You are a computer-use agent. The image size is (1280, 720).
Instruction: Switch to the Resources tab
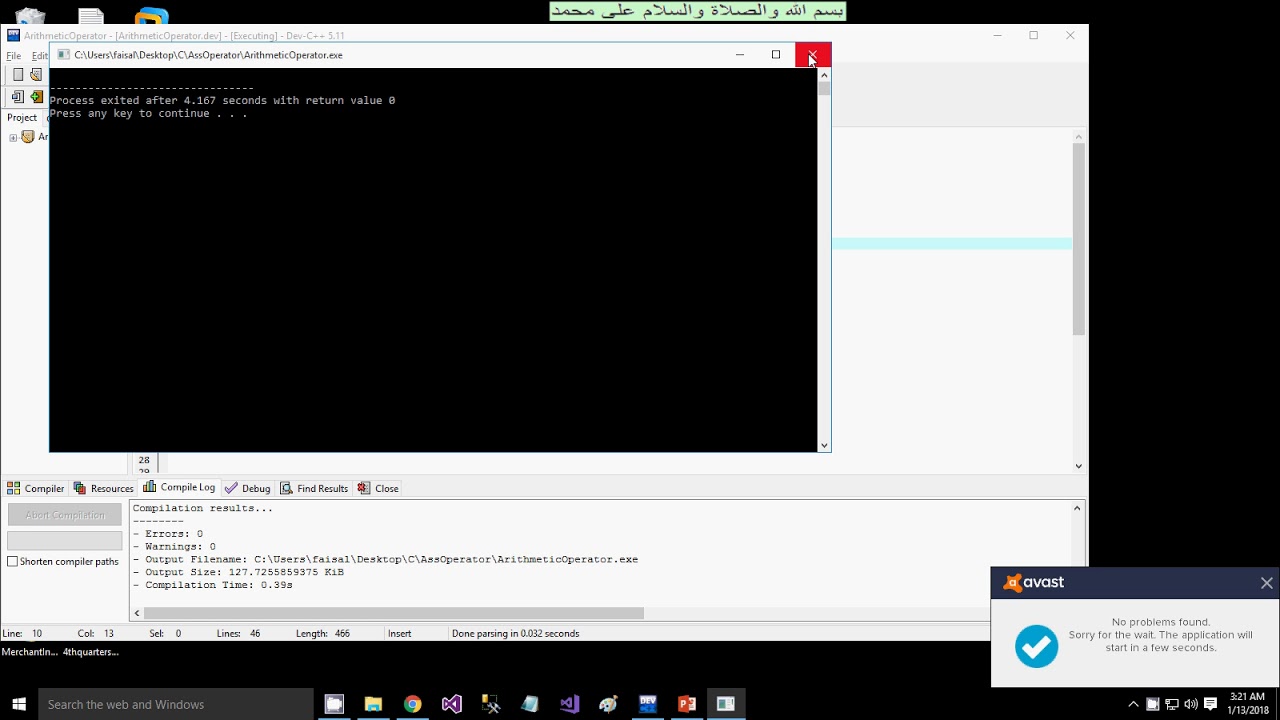tap(103, 488)
